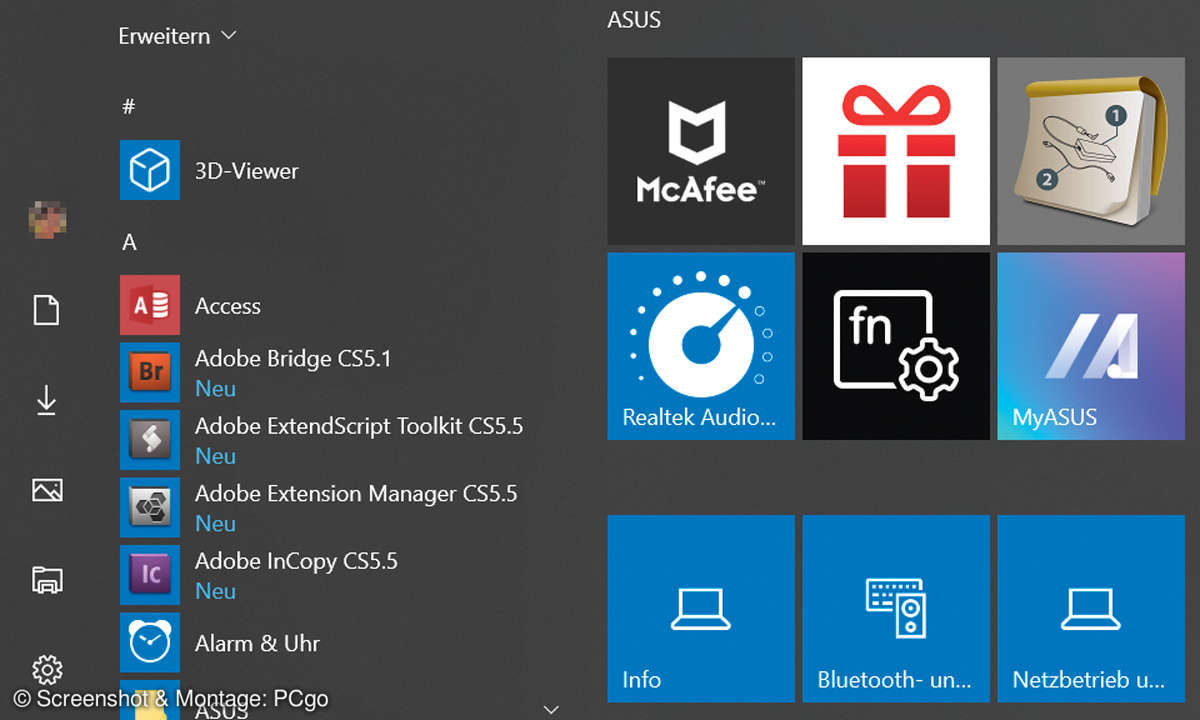The width and height of the screenshot is (1200, 720).
Task: Open Adobe ExtendScript Toolkit CS5.5 icon
Action: pyautogui.click(x=150, y=440)
